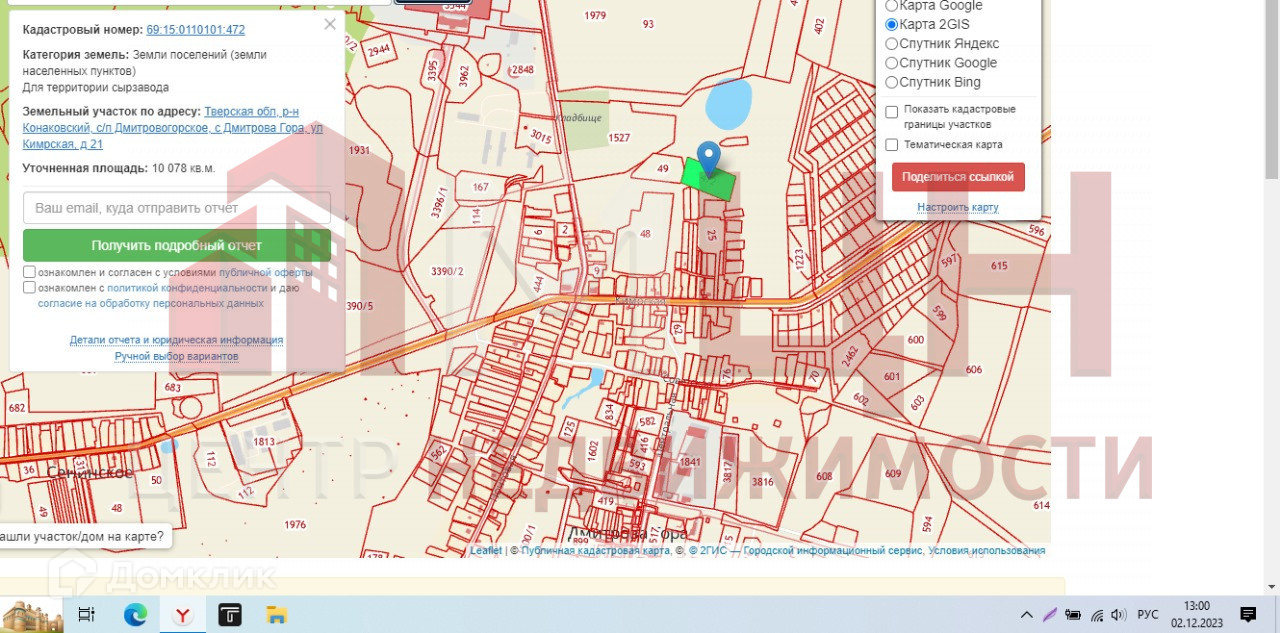The image size is (1280, 633).
Task: Open the Ручной выбор вариантов link
Action: pos(177,356)
